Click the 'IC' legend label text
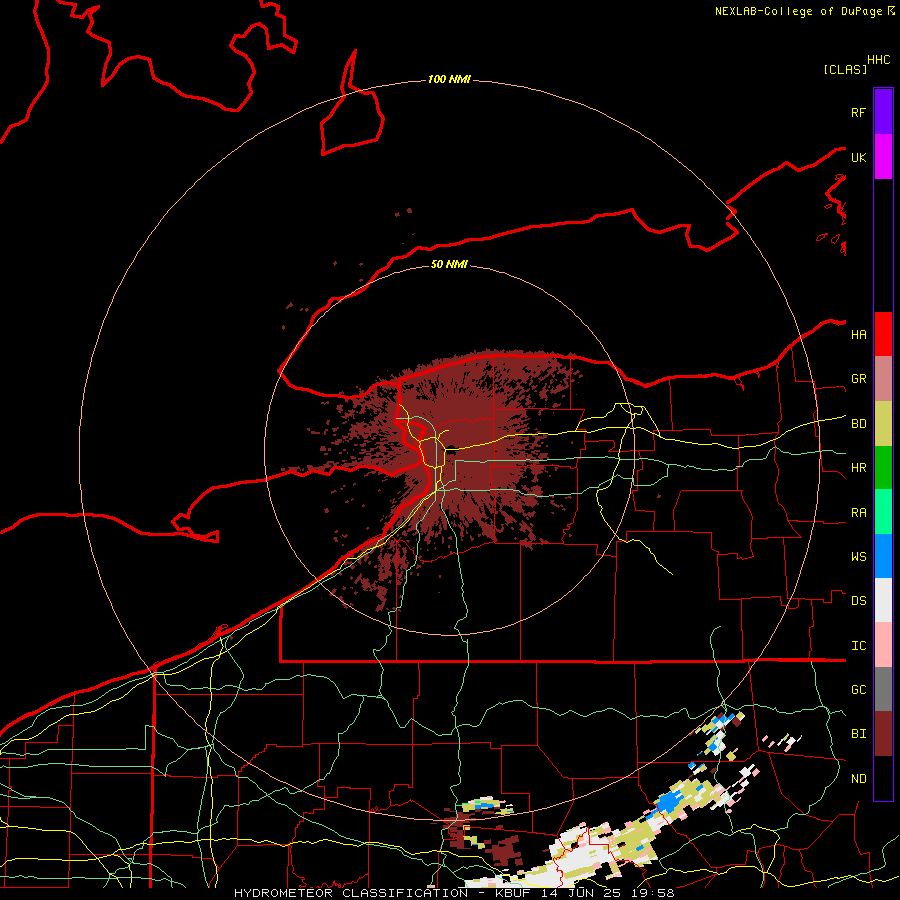900x900 pixels. coord(859,646)
